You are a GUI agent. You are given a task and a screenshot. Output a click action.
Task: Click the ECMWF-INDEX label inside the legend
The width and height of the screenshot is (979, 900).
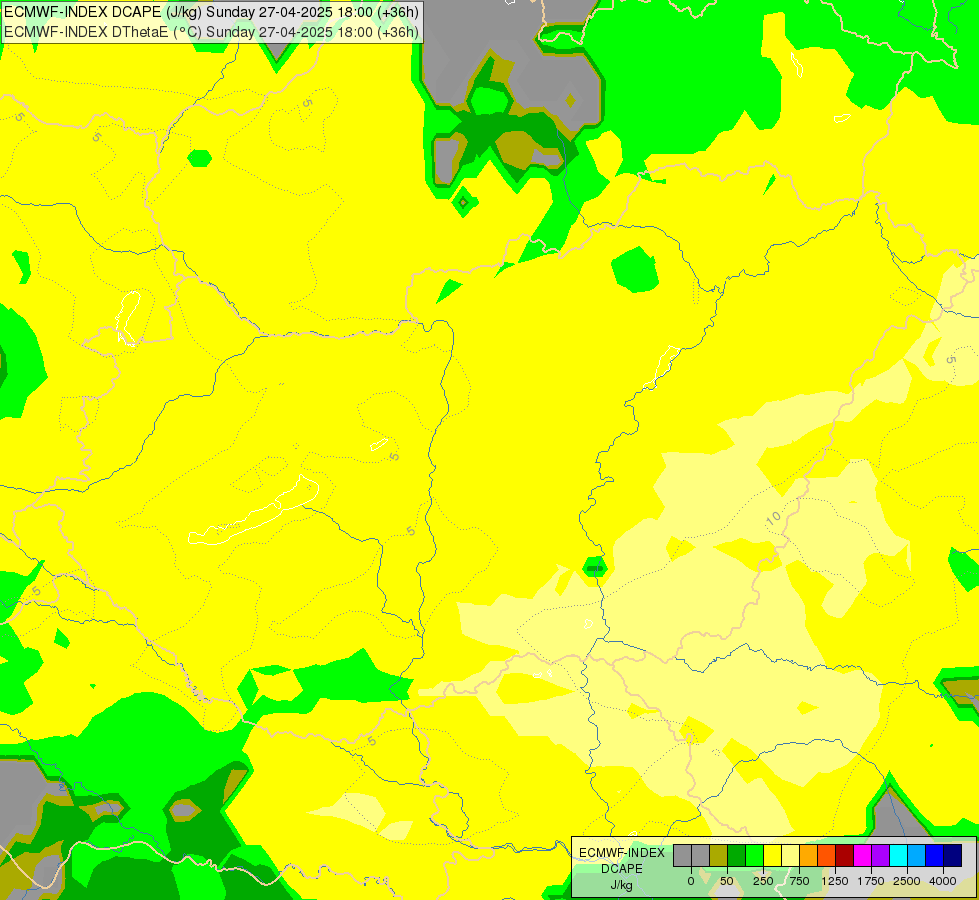[622, 853]
